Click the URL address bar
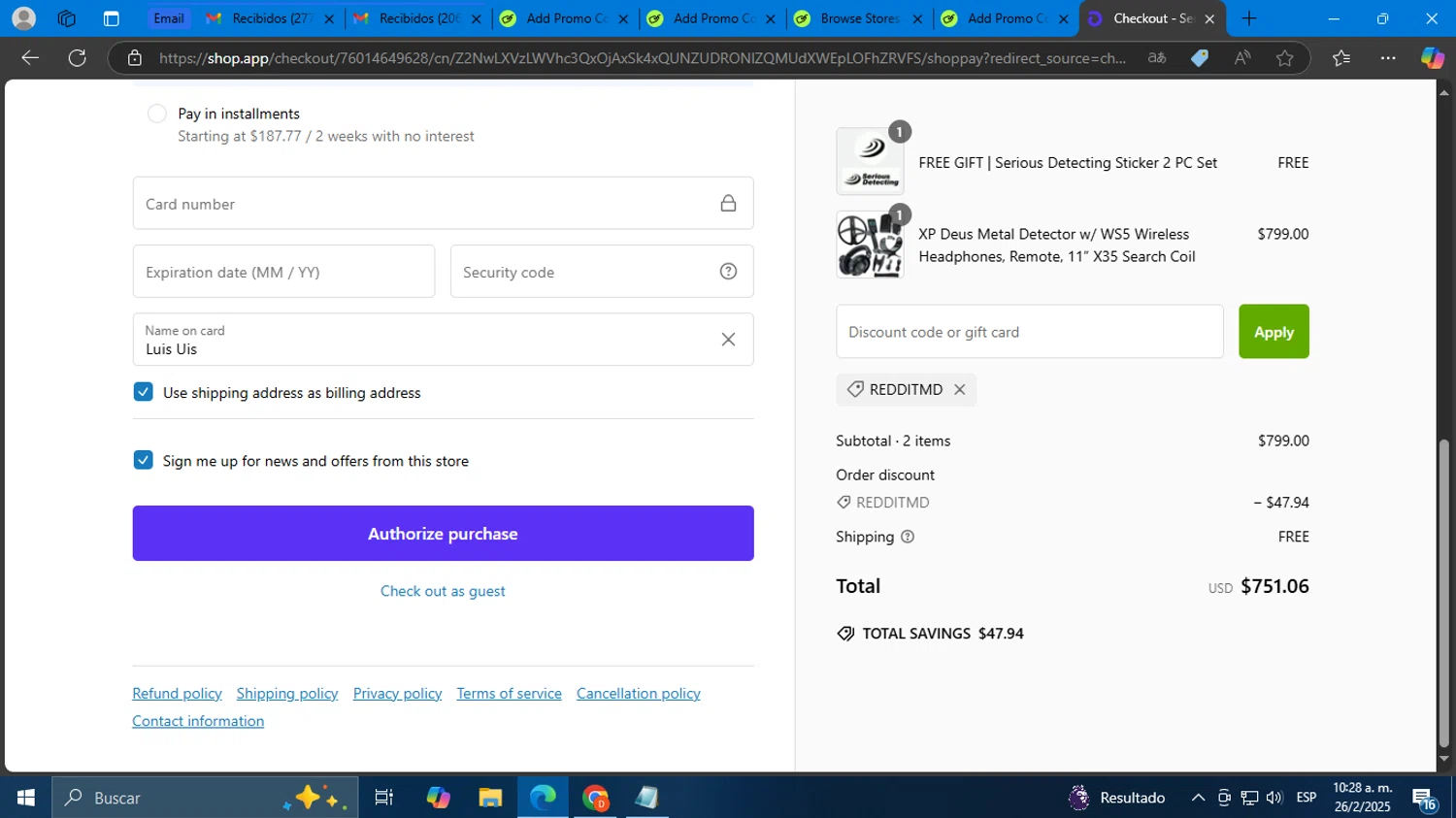 (x=643, y=58)
